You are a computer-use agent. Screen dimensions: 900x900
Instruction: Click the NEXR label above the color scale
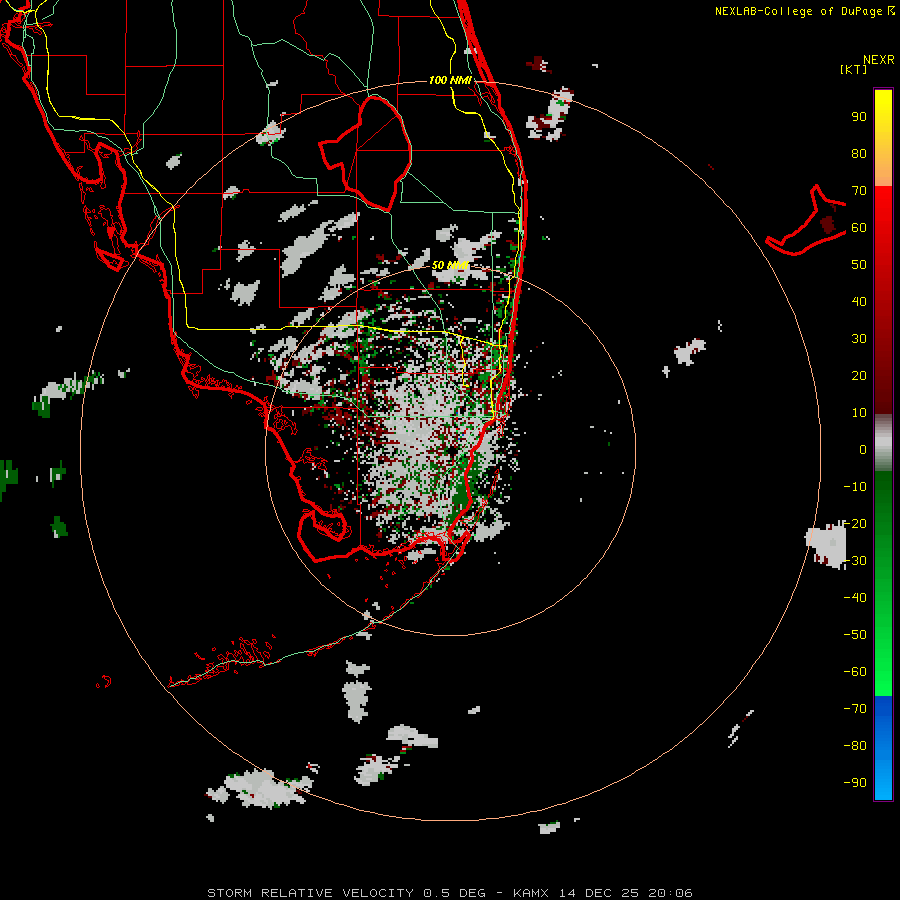click(879, 60)
